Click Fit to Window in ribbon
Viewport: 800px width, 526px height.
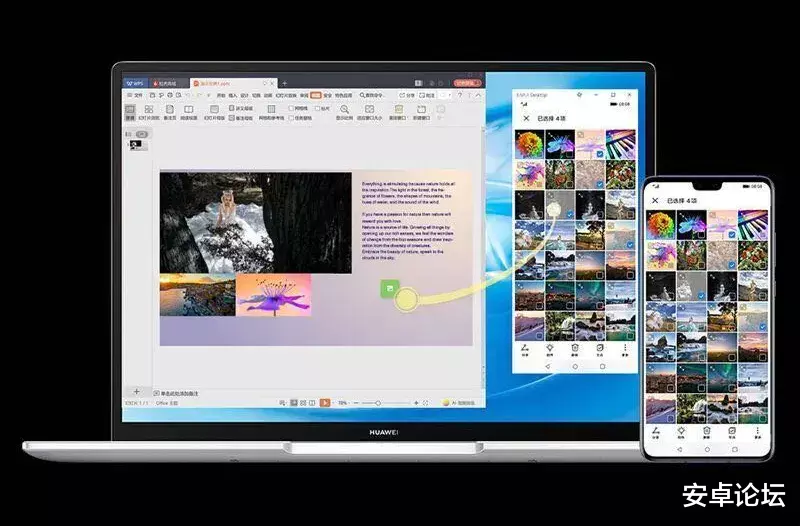[369, 112]
